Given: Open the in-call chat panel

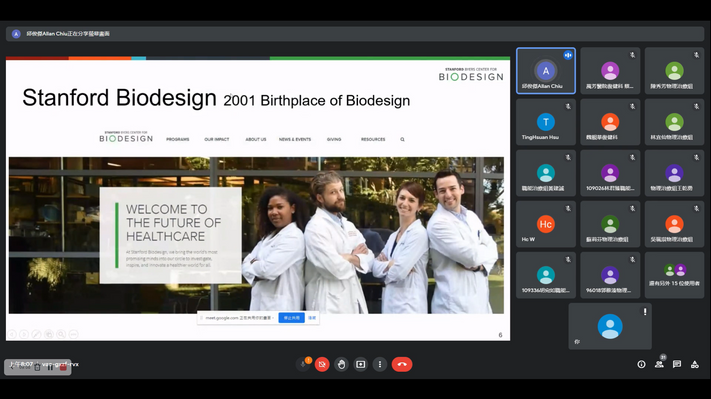Looking at the screenshot, I should click(x=677, y=365).
